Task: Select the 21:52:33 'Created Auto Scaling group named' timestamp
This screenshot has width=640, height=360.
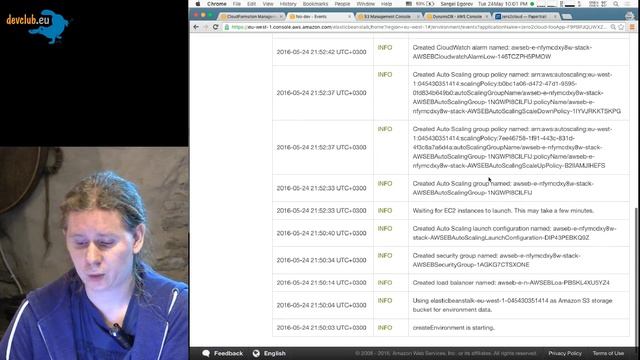Action: (321, 188)
